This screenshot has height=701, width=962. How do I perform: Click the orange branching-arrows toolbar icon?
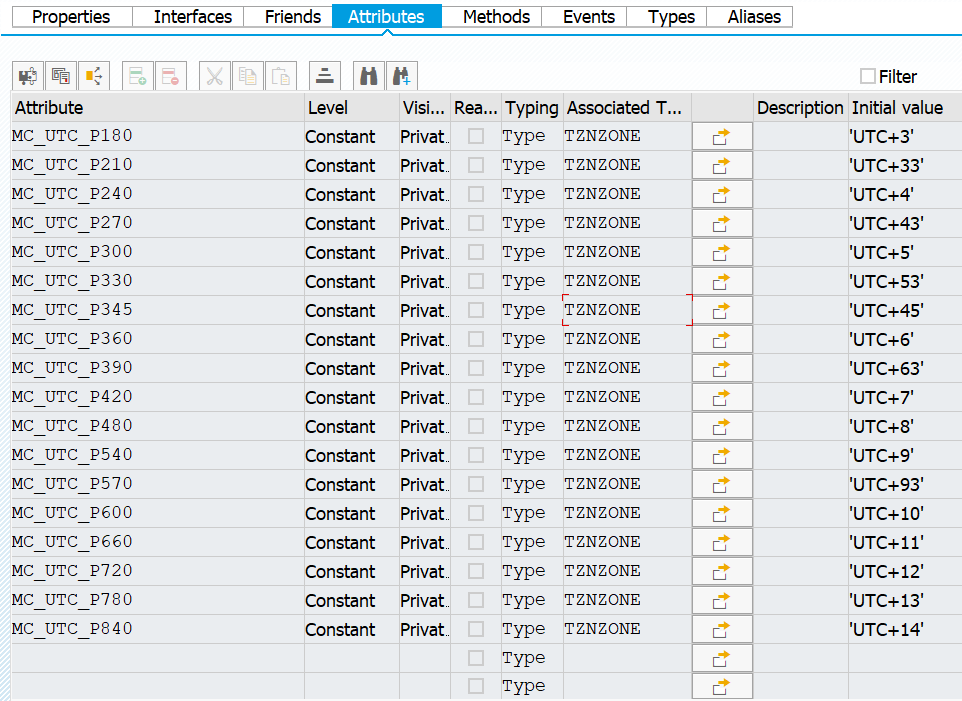click(94, 76)
